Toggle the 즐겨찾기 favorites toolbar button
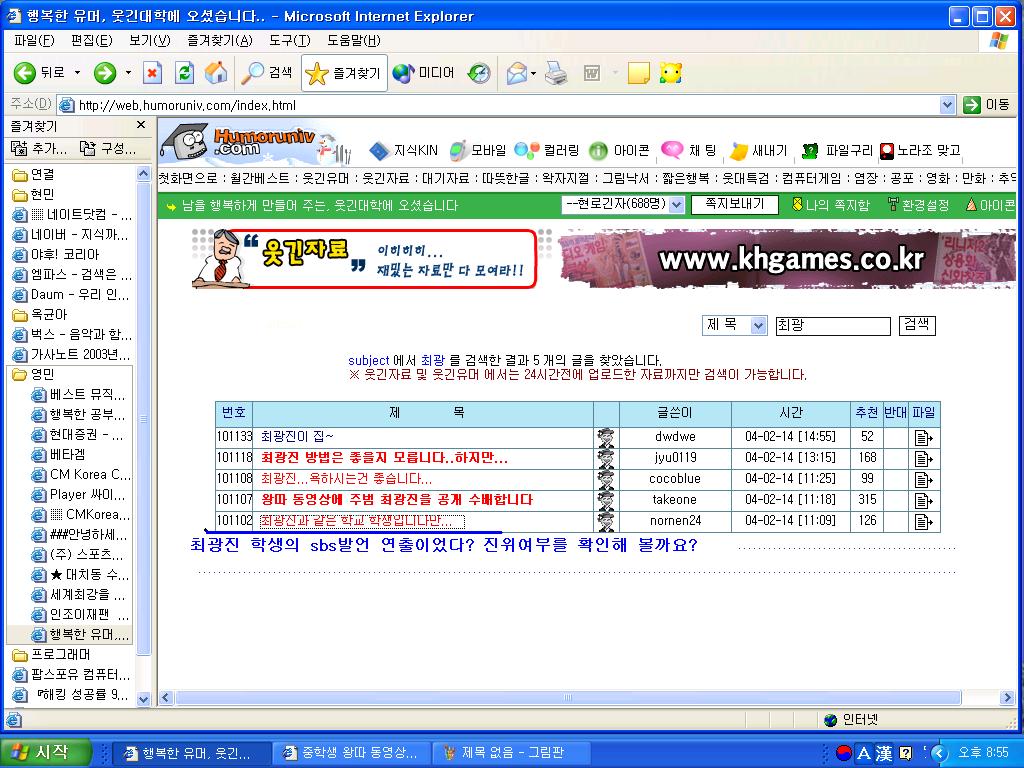 [344, 72]
